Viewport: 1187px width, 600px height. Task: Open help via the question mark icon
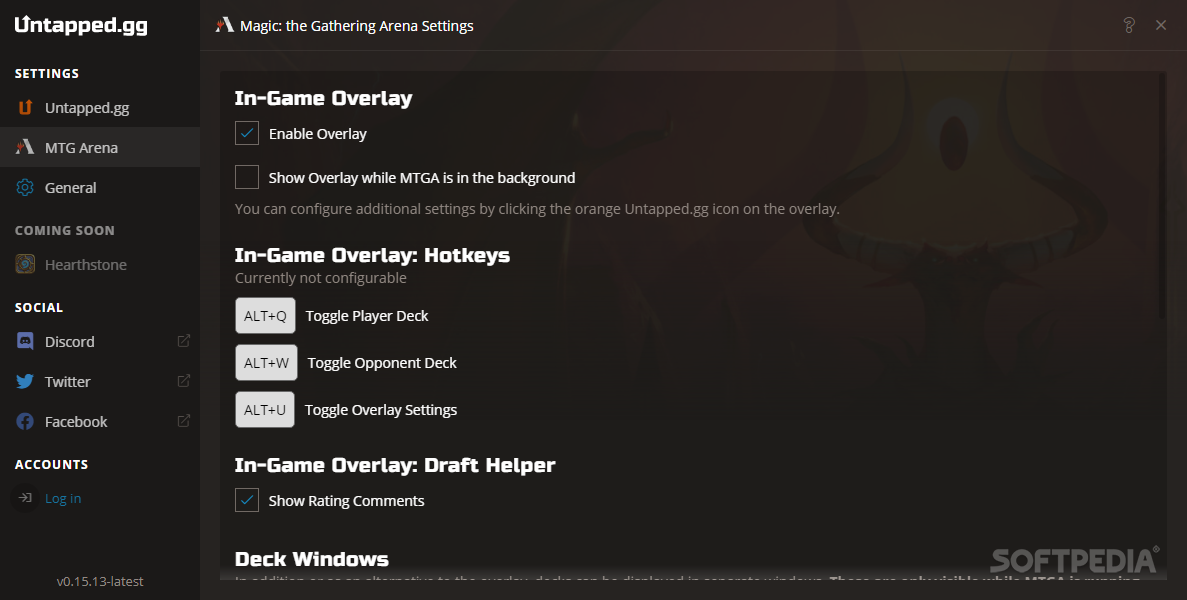[1129, 25]
